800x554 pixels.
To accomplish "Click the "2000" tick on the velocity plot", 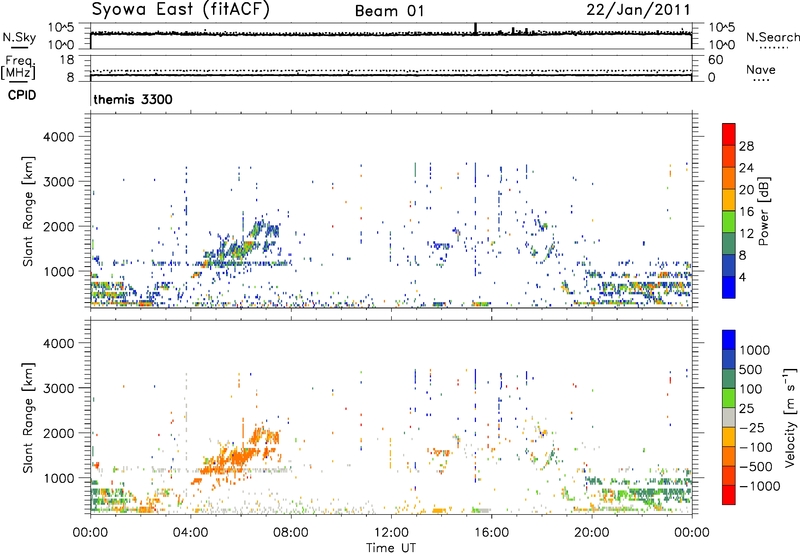I will [x=58, y=433].
